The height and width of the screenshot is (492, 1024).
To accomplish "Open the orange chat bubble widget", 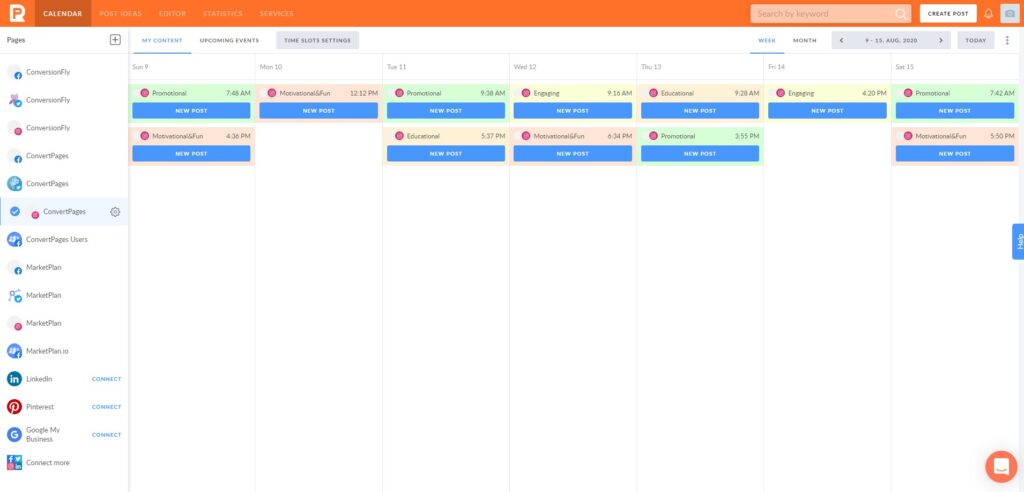I will tap(1001, 467).
